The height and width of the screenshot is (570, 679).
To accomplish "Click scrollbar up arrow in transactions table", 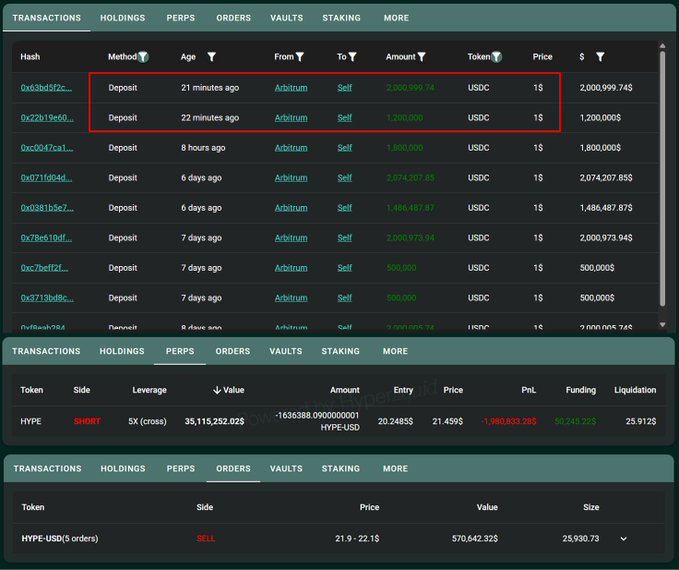I will pos(662,45).
